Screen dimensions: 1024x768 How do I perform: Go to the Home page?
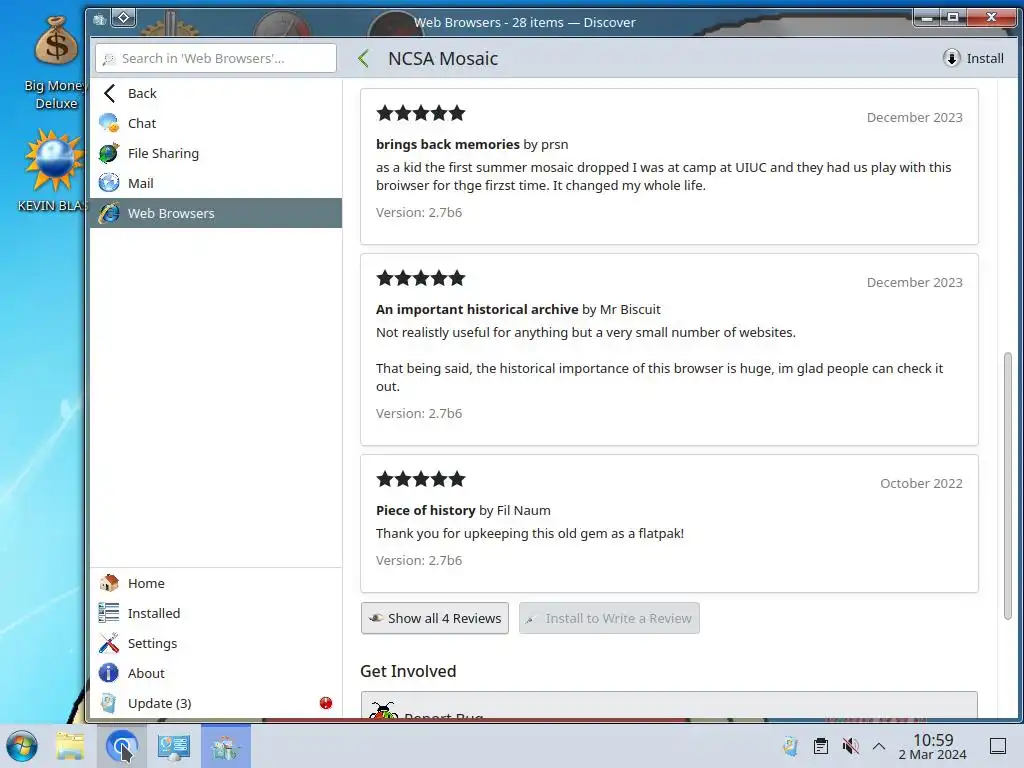[216, 583]
